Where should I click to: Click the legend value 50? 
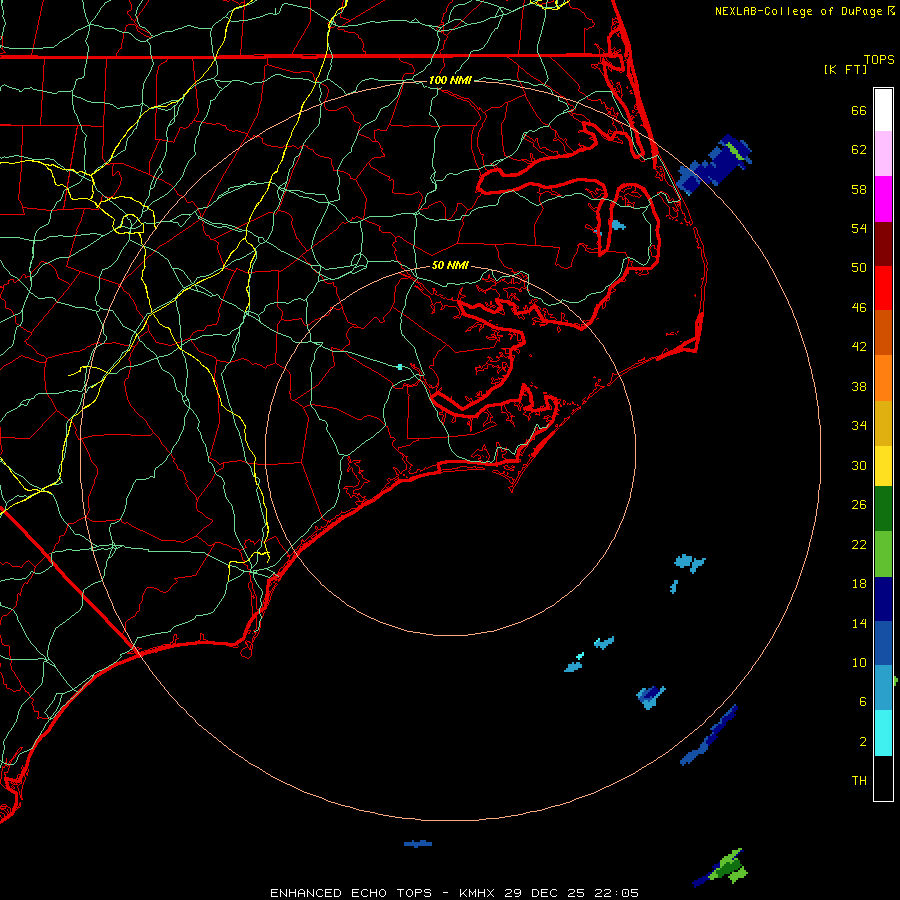[x=859, y=268]
